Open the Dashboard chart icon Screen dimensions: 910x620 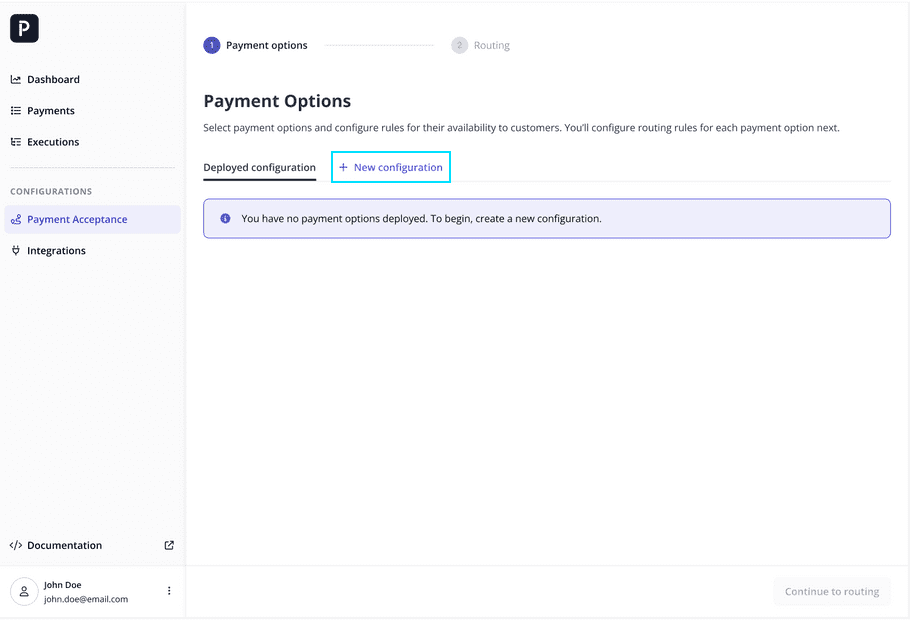pos(16,80)
